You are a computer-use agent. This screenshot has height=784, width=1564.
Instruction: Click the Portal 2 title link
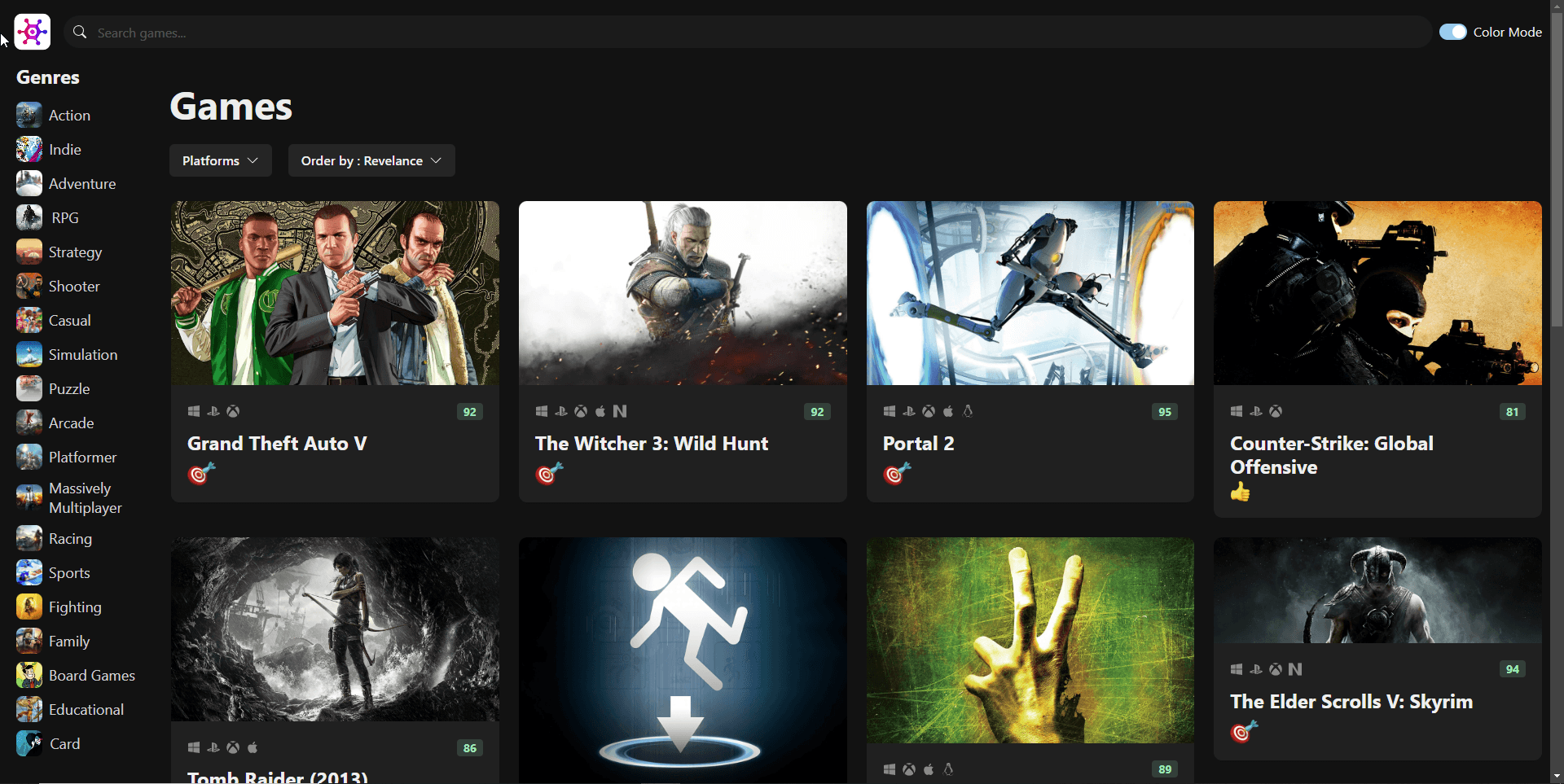(917, 443)
